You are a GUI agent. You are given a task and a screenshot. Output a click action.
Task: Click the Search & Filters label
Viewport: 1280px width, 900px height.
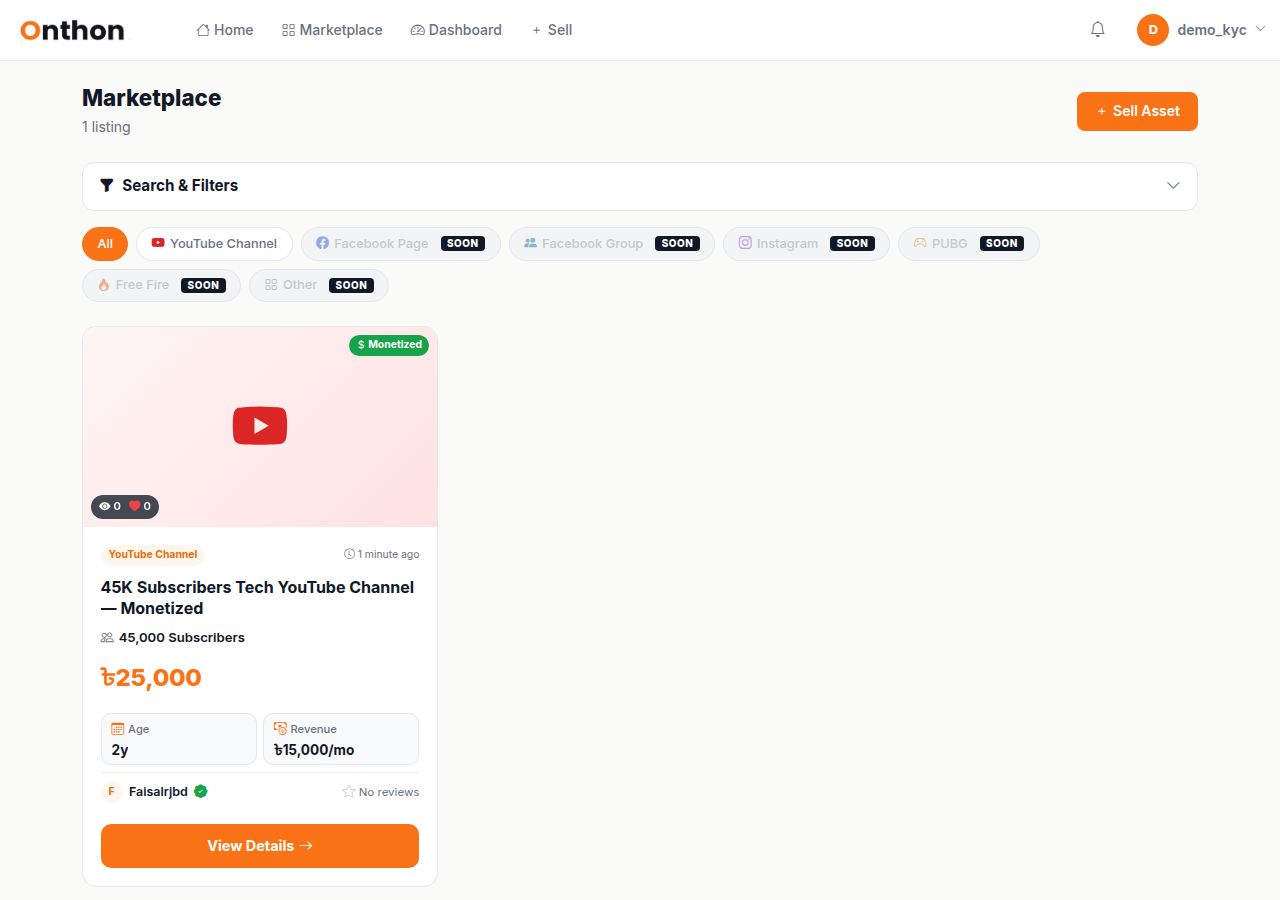pyautogui.click(x=180, y=185)
